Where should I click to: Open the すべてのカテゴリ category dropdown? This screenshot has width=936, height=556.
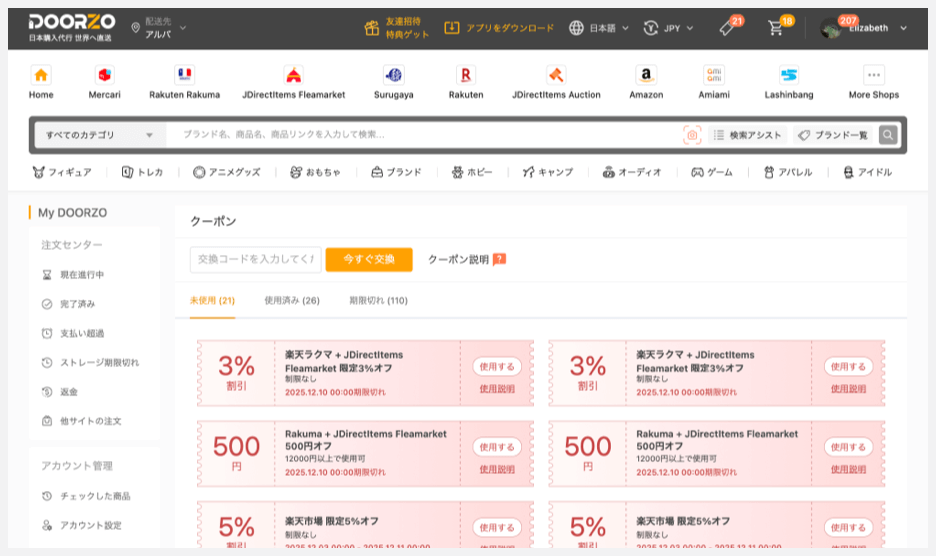(100, 135)
